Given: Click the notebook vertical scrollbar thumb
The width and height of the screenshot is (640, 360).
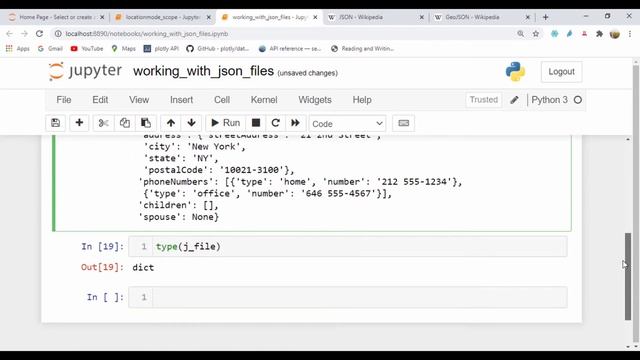Looking at the screenshot, I should (x=628, y=276).
